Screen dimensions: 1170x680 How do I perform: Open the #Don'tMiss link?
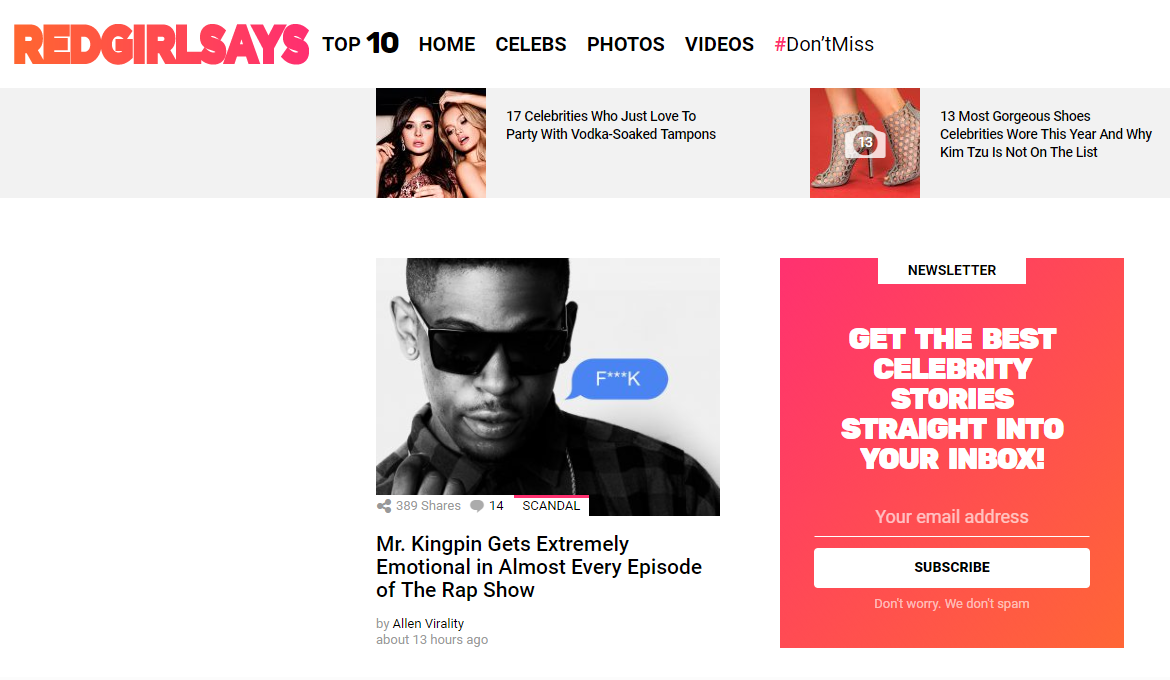click(824, 45)
